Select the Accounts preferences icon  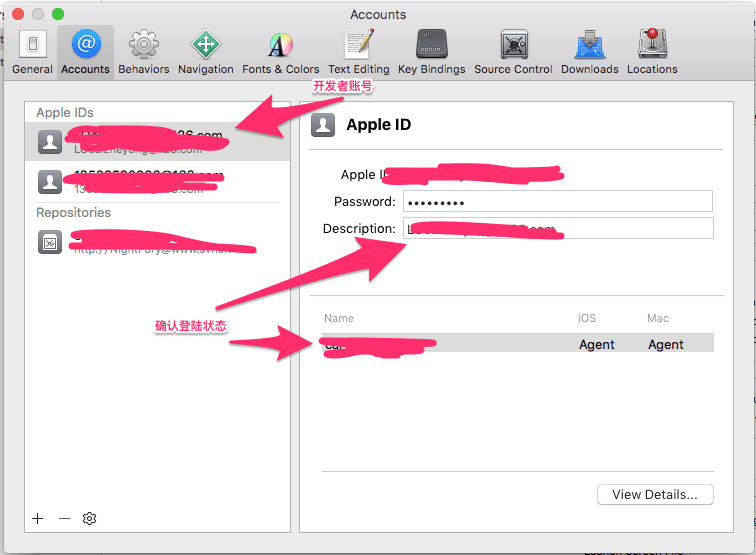[85, 52]
